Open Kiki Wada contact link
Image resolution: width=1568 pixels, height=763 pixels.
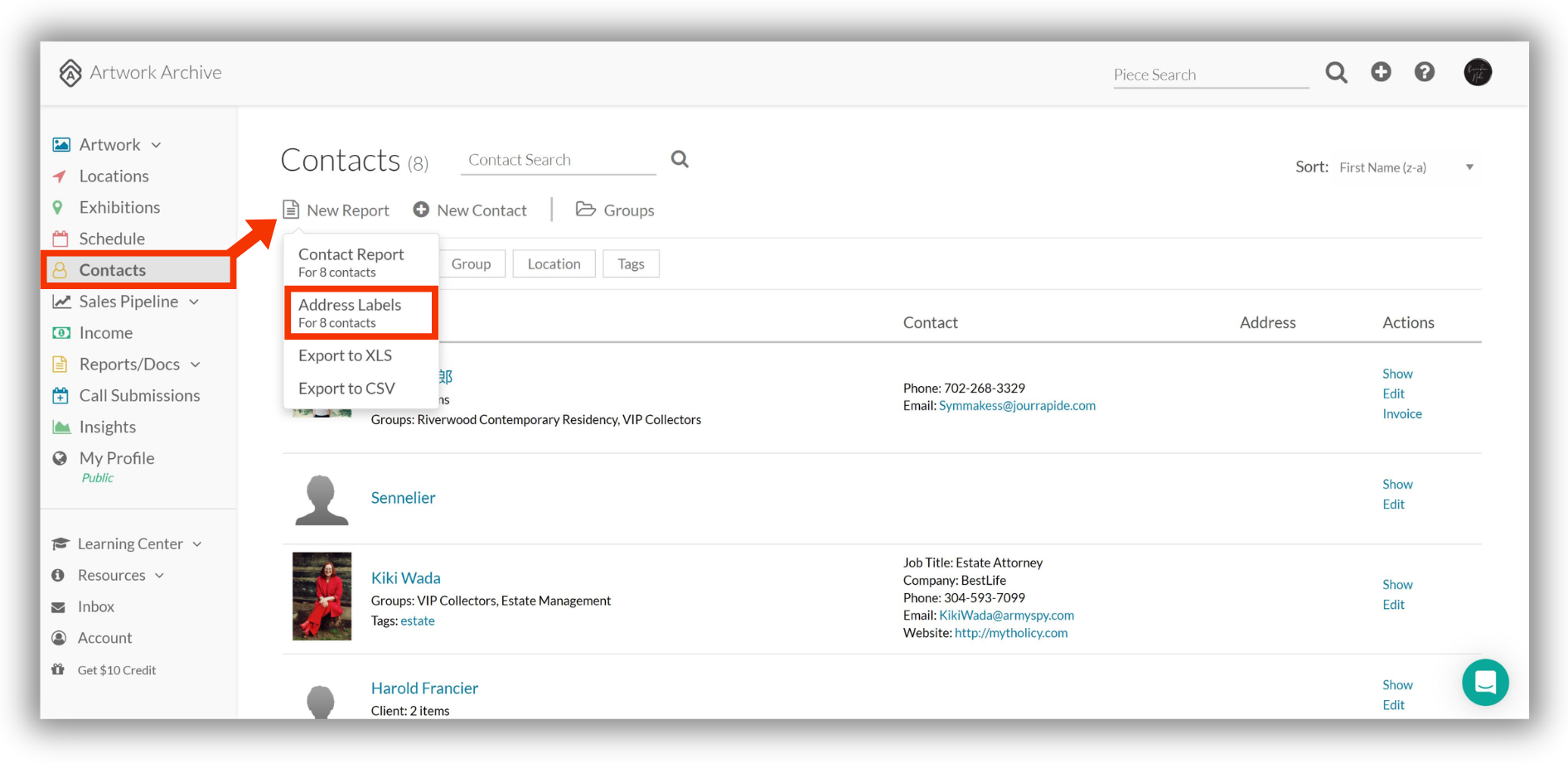[406, 577]
